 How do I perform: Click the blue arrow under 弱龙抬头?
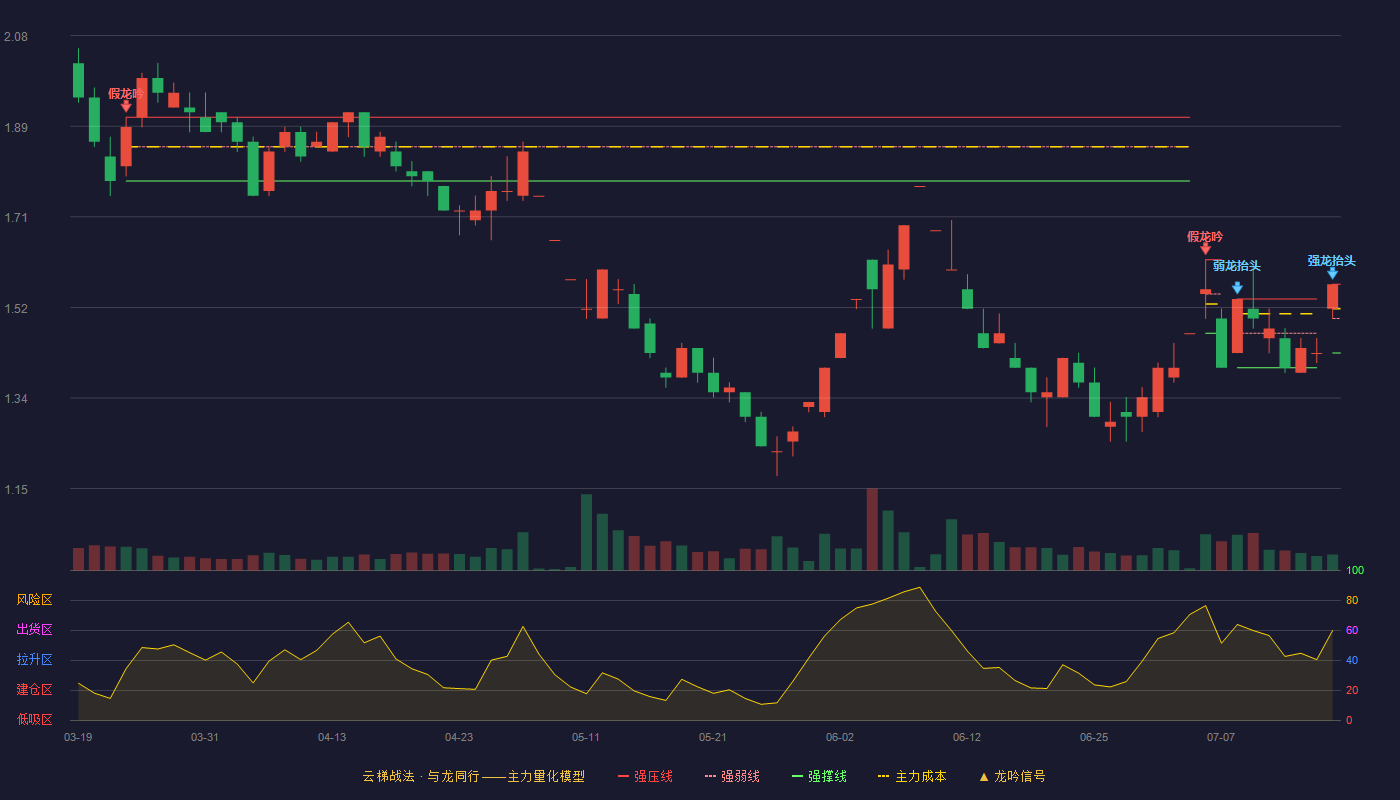coord(1237,288)
